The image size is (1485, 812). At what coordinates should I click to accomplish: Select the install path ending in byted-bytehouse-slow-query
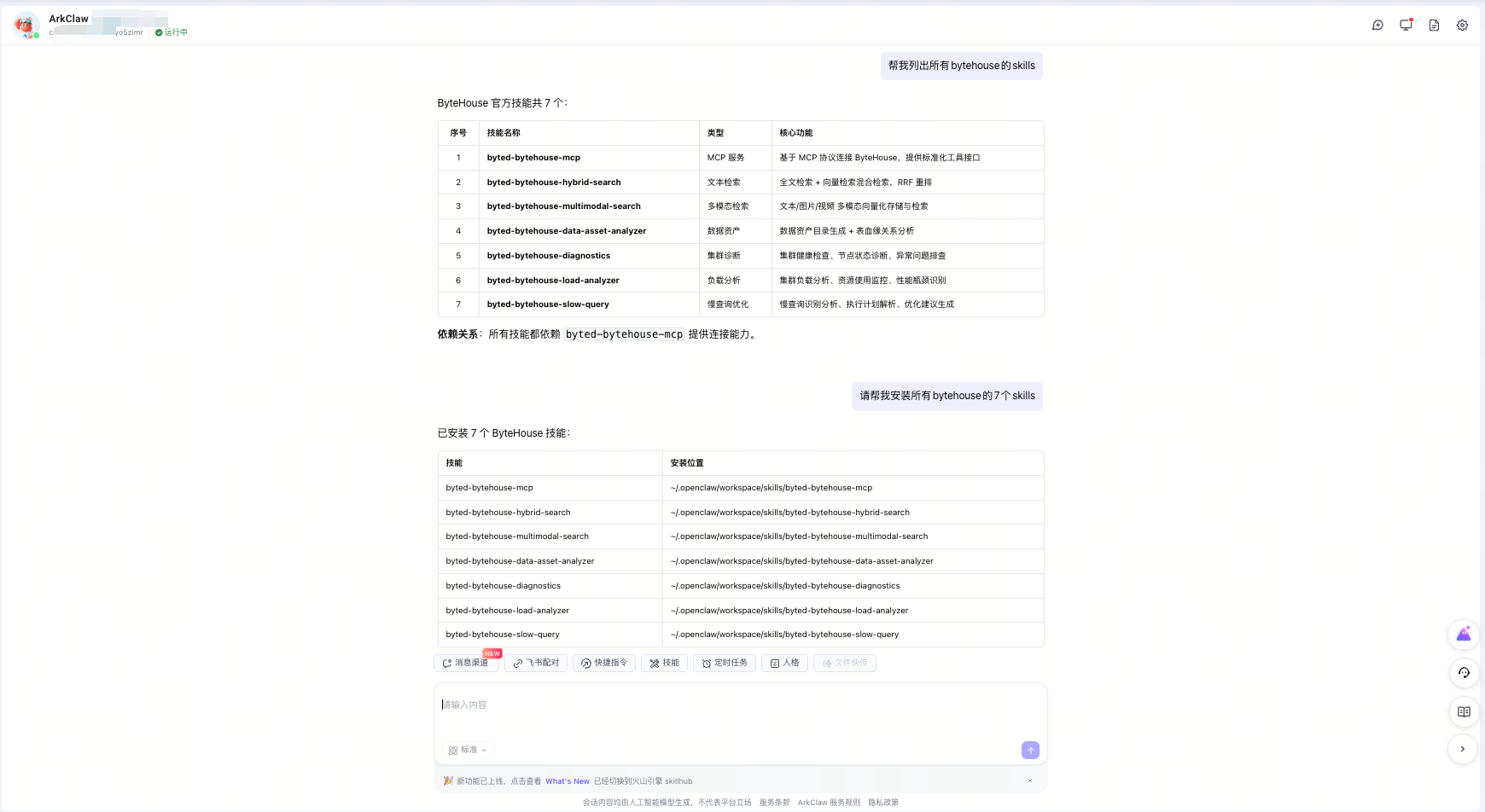tap(784, 635)
